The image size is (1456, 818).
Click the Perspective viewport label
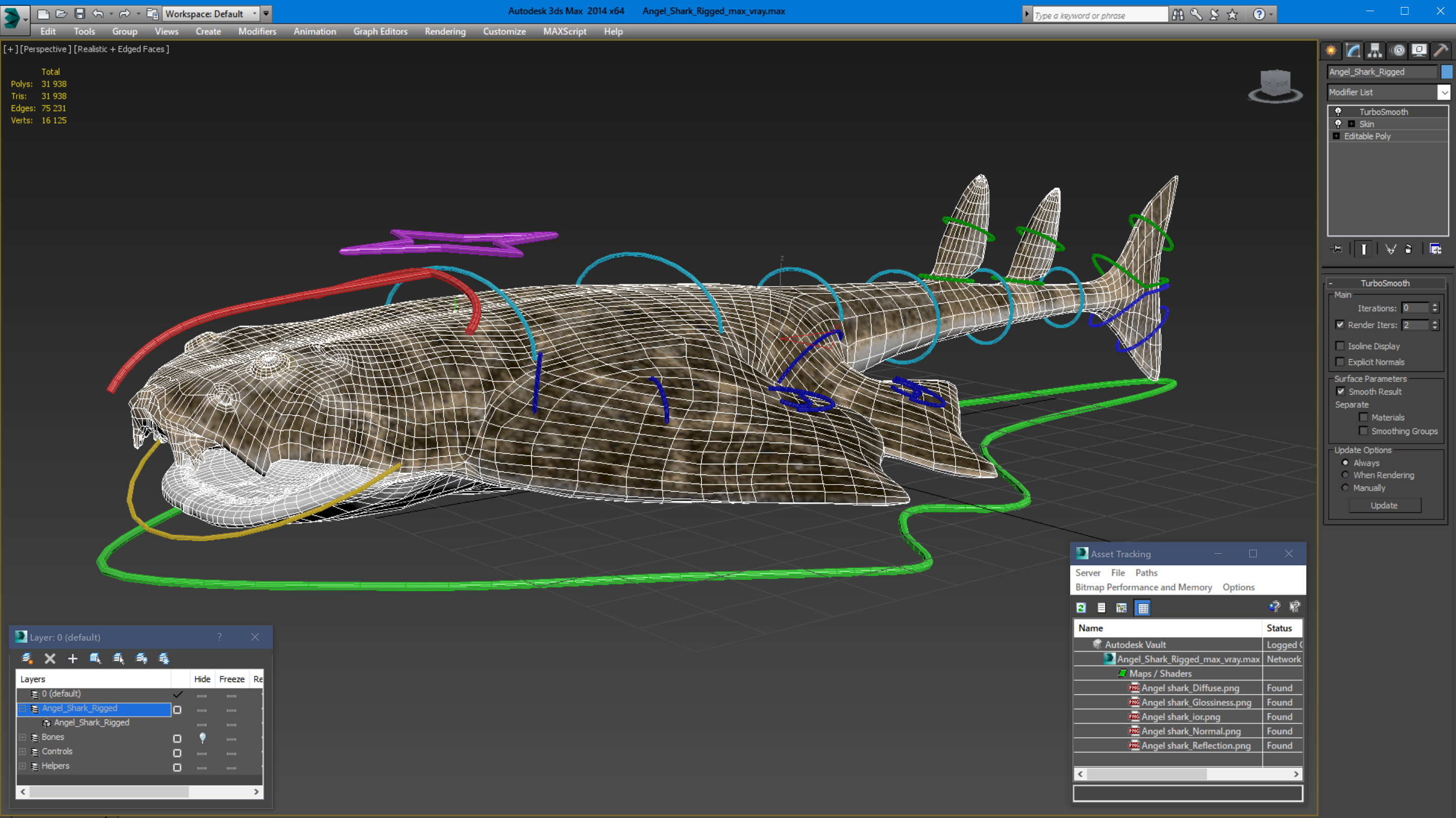click(x=45, y=49)
